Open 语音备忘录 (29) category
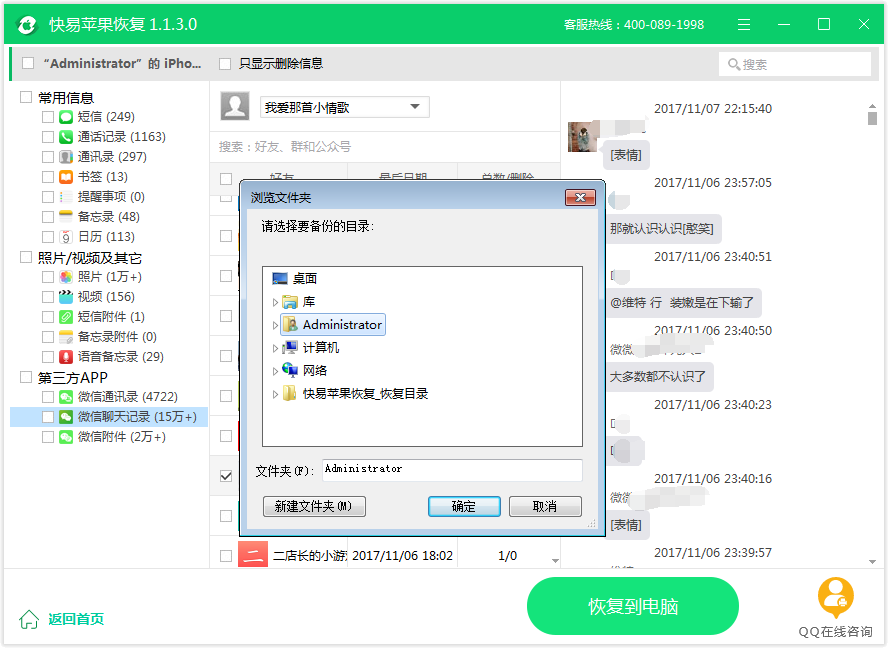 click(121, 357)
